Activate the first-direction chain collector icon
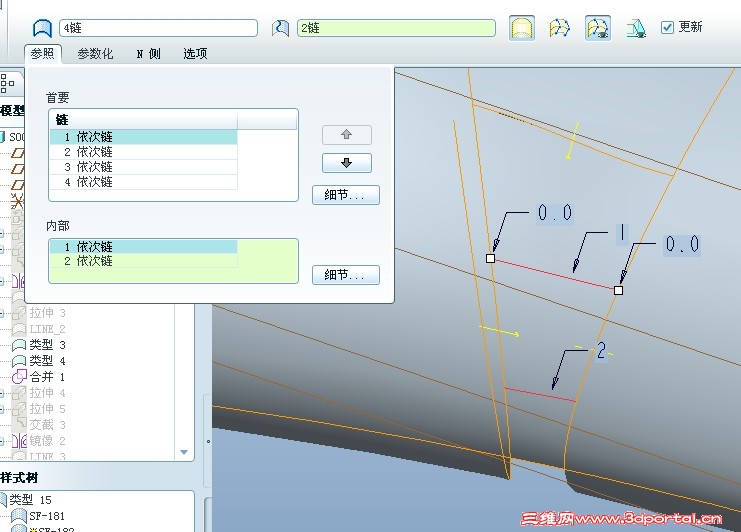 click(42, 28)
